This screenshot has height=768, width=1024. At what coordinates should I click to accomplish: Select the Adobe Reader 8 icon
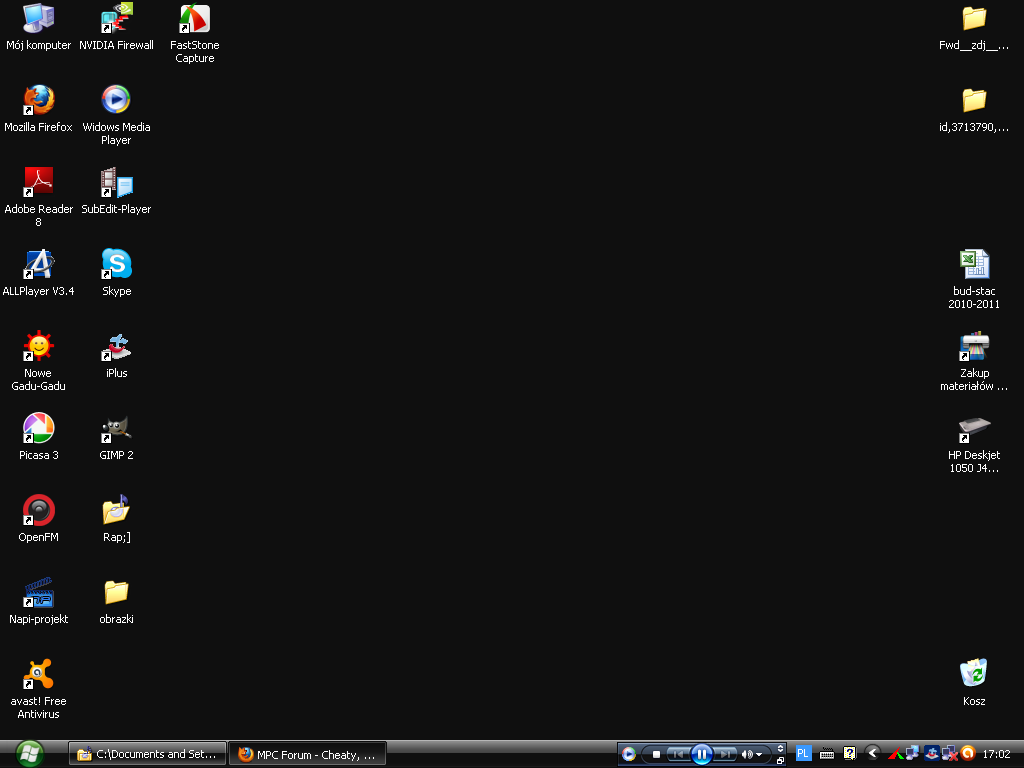pyautogui.click(x=39, y=197)
